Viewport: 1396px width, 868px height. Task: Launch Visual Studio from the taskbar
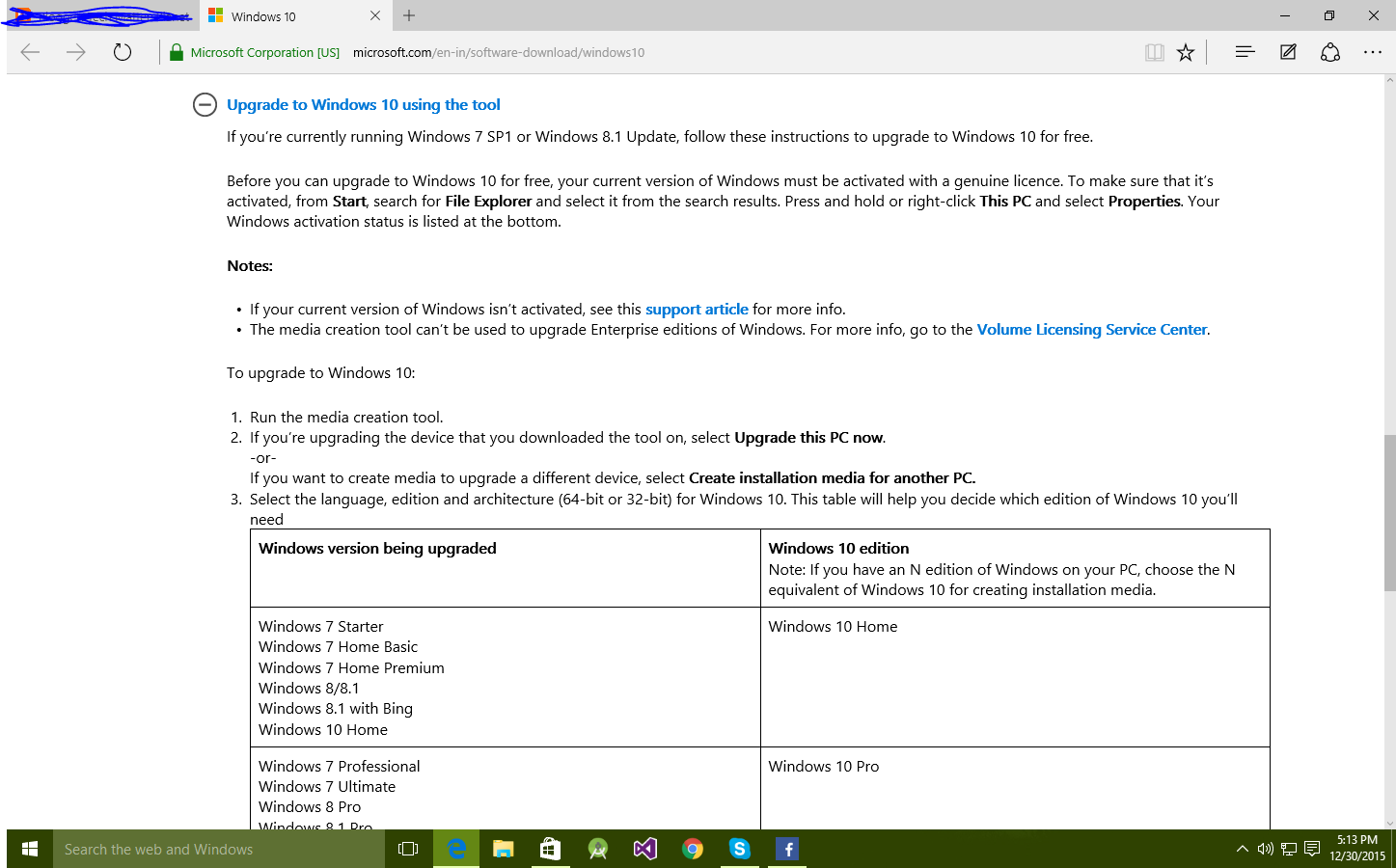pyautogui.click(x=644, y=849)
